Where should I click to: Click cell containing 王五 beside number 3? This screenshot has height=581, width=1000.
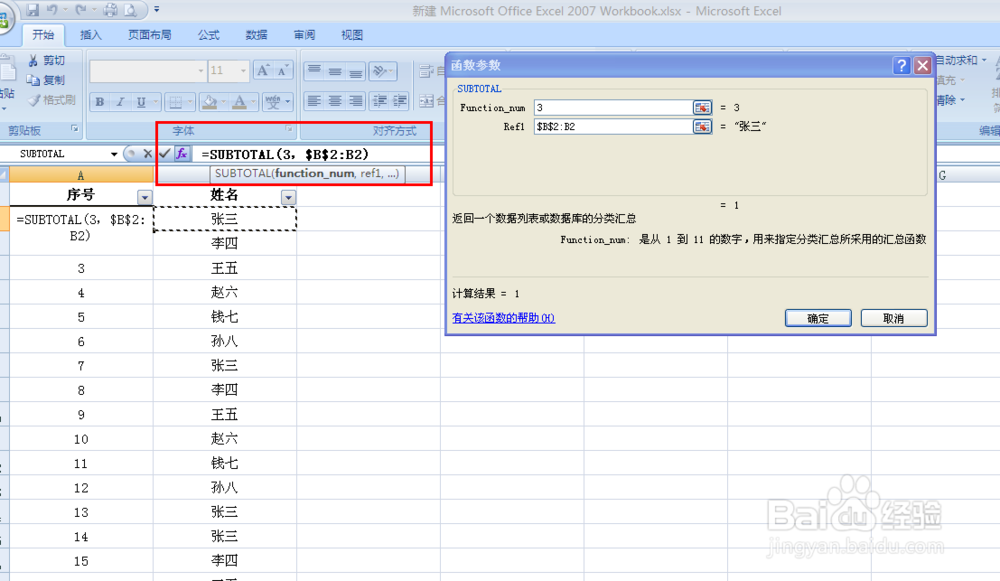tap(224, 268)
